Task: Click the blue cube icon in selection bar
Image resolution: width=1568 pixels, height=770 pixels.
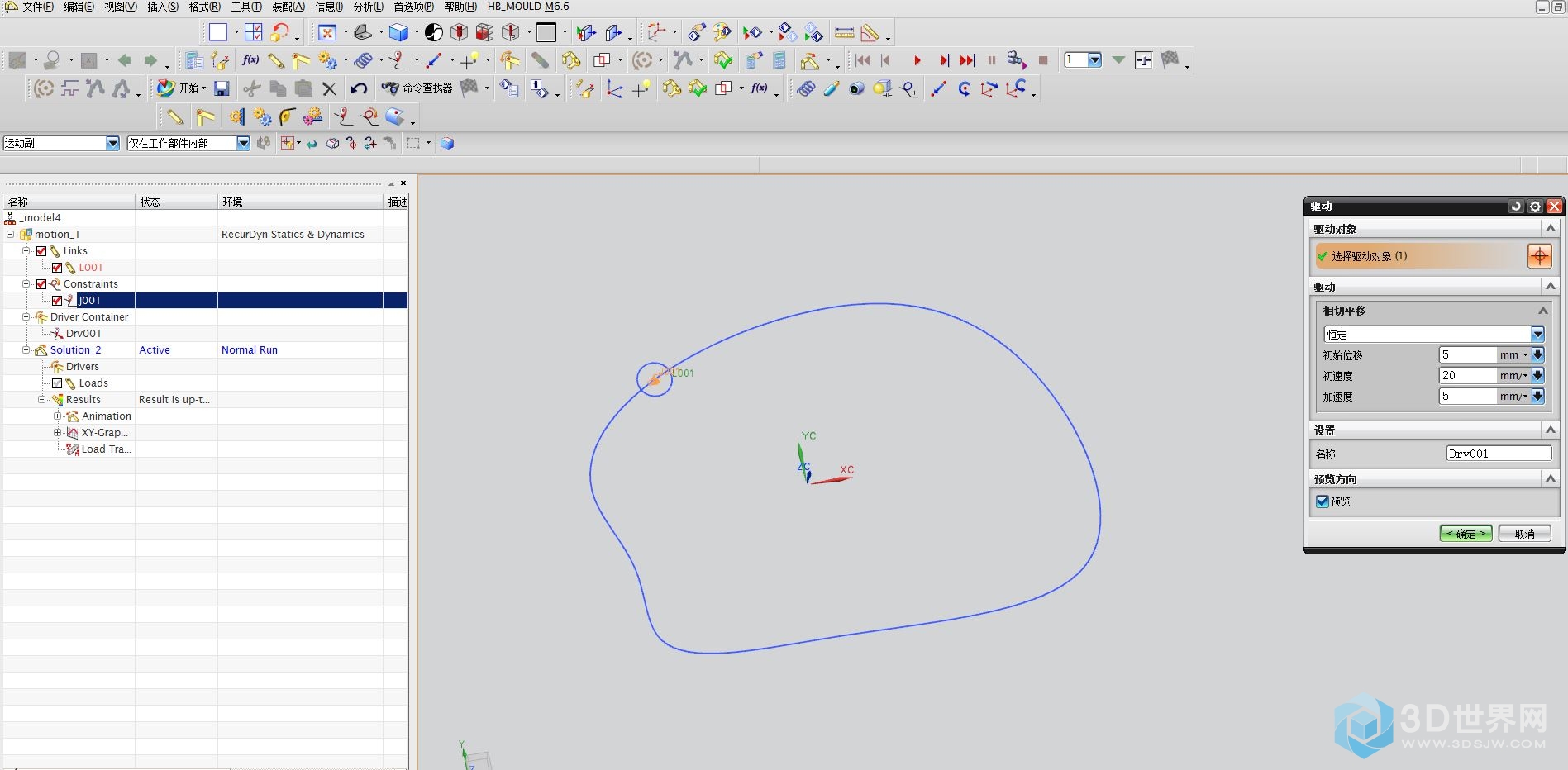Action: coord(447,143)
